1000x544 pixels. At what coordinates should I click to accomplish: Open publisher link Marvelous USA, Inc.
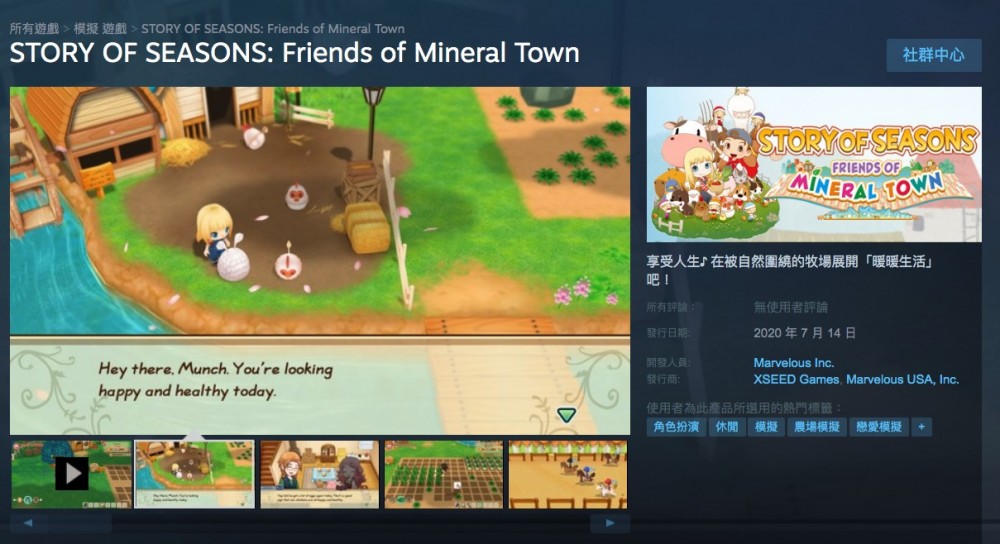pyautogui.click(x=902, y=379)
